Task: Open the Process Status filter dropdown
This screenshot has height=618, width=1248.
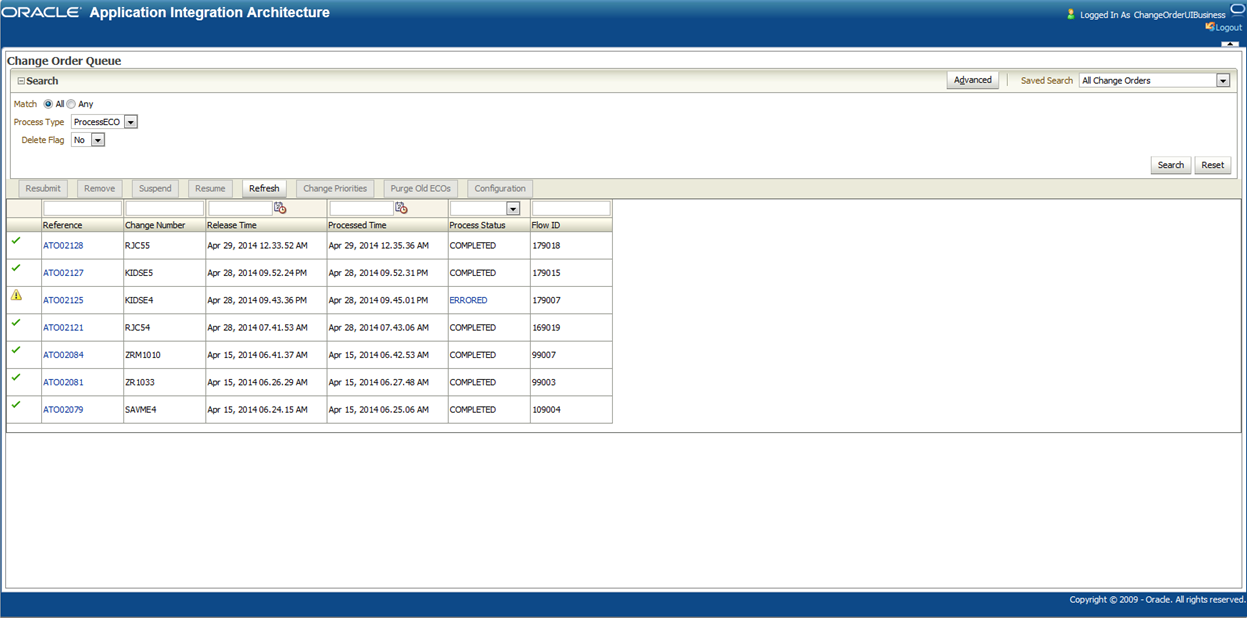Action: point(513,208)
